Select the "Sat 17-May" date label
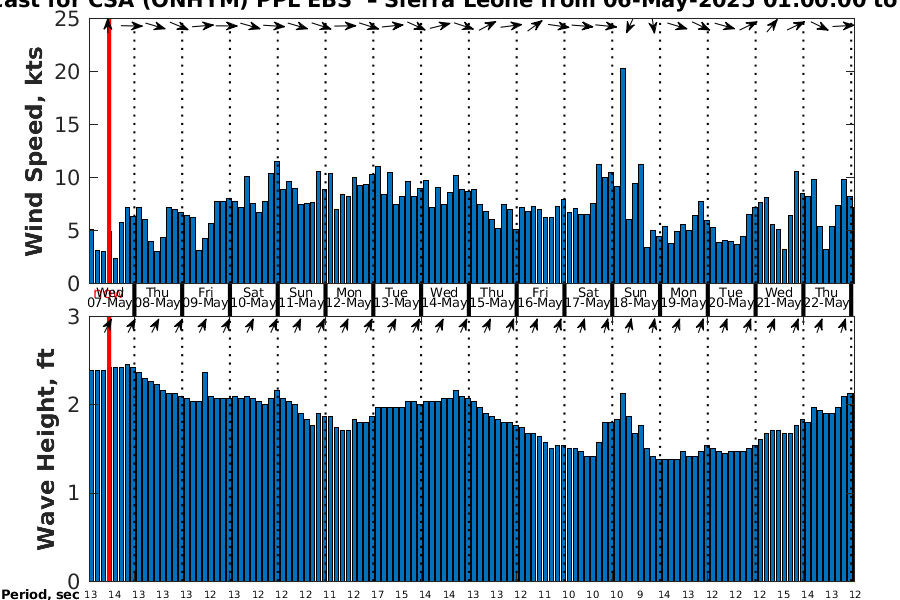Viewport: 900px width, 600px height. [588, 297]
